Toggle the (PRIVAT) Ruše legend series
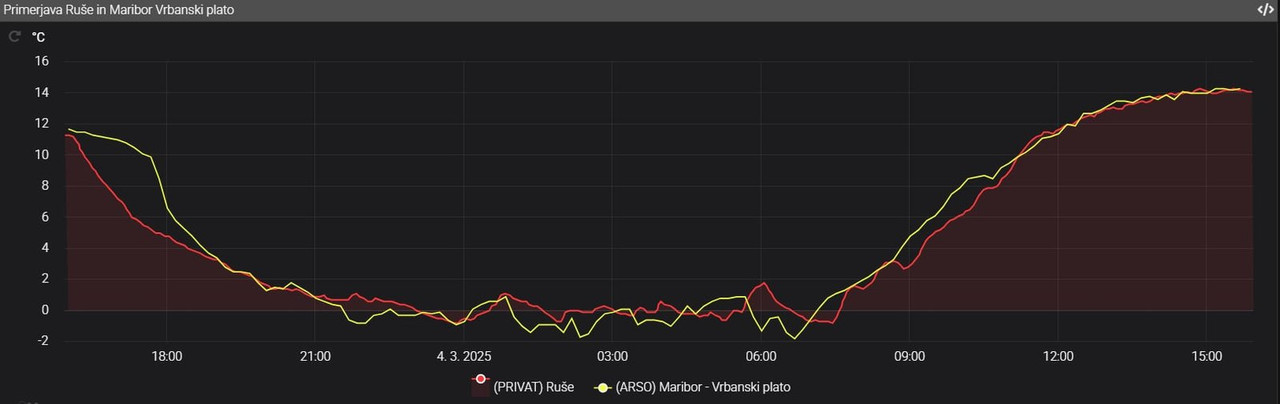The height and width of the screenshot is (404, 1280). [x=523, y=387]
